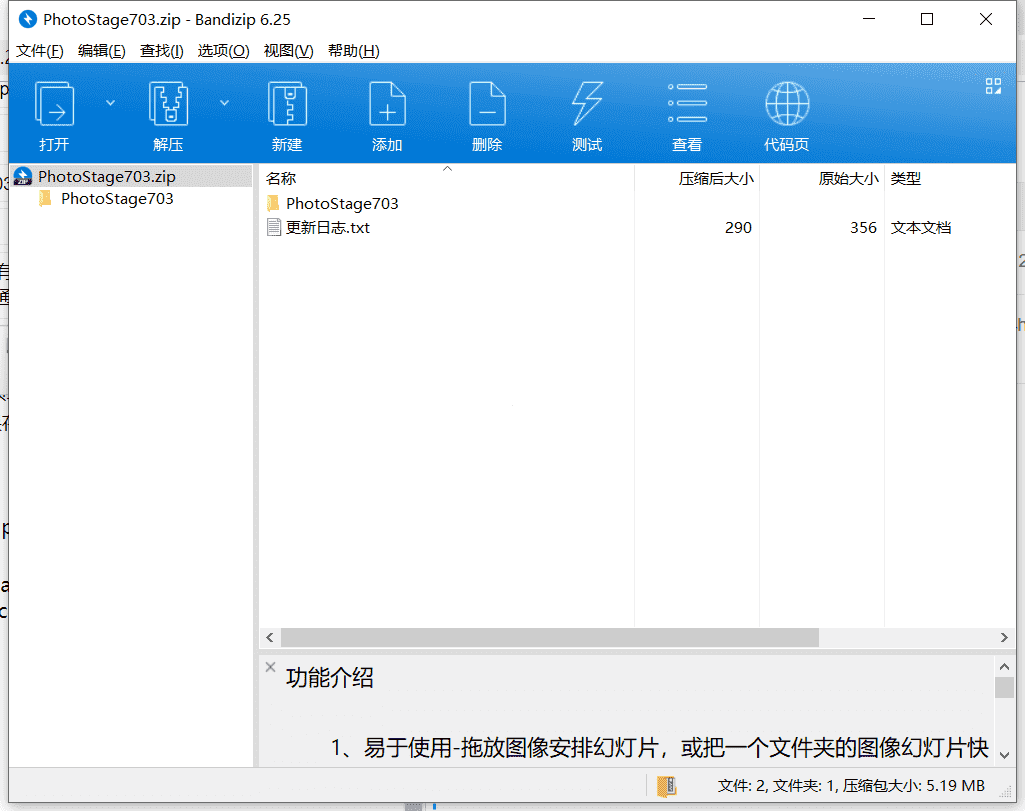
Task: Click comment panel scroll up arrow
Action: tap(1004, 667)
